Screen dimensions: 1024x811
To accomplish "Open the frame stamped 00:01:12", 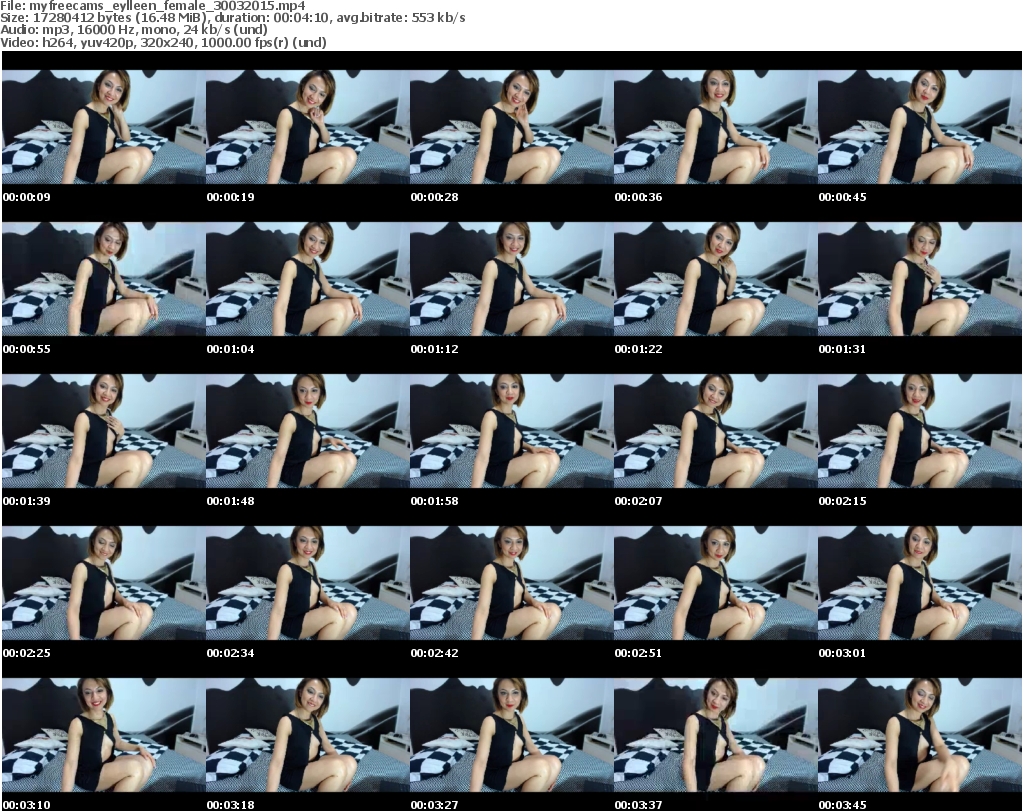I will (511, 279).
